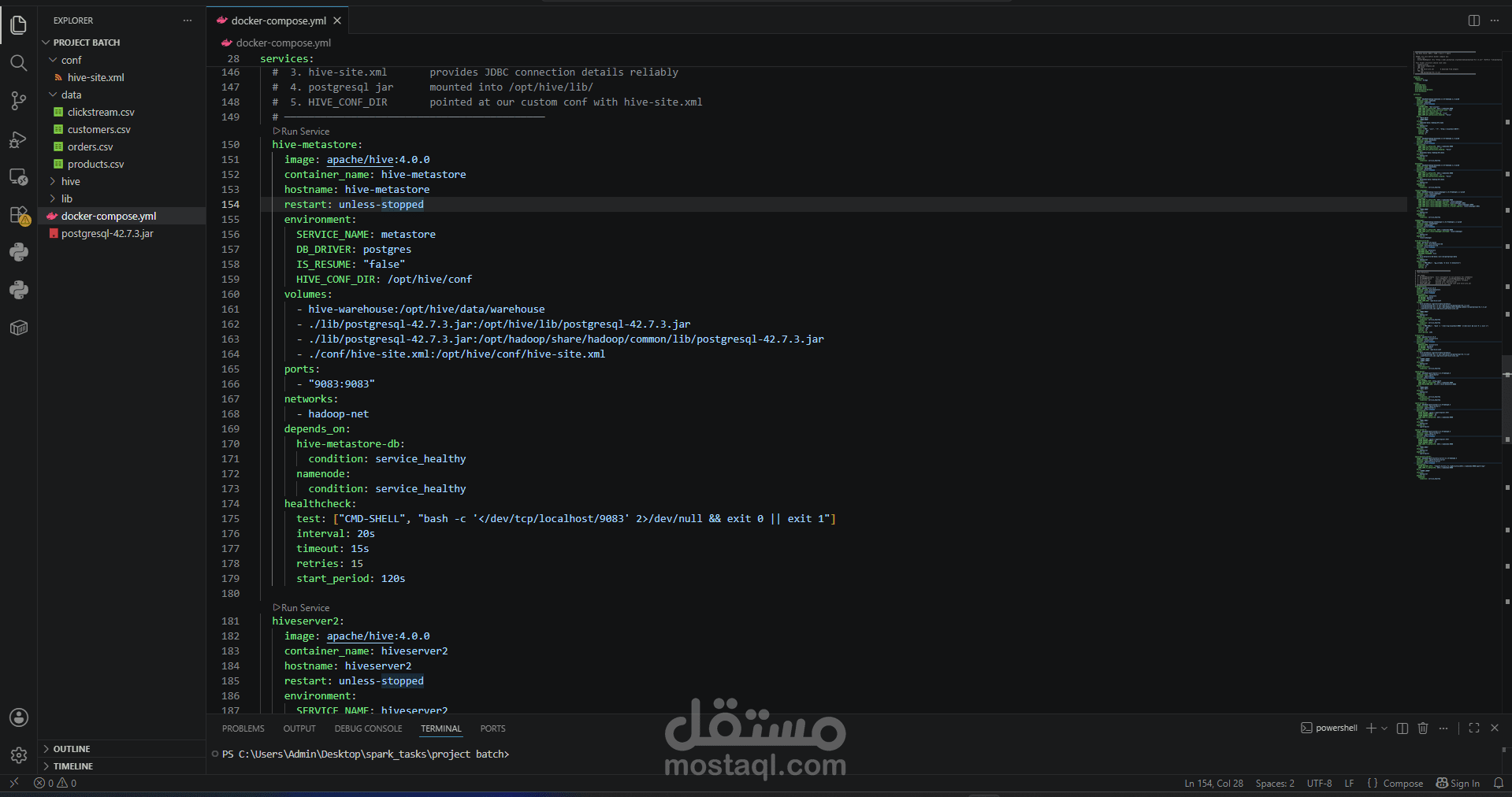Open the Explorer view in activity bar
Viewport: 1512px width, 797px height.
point(19,25)
